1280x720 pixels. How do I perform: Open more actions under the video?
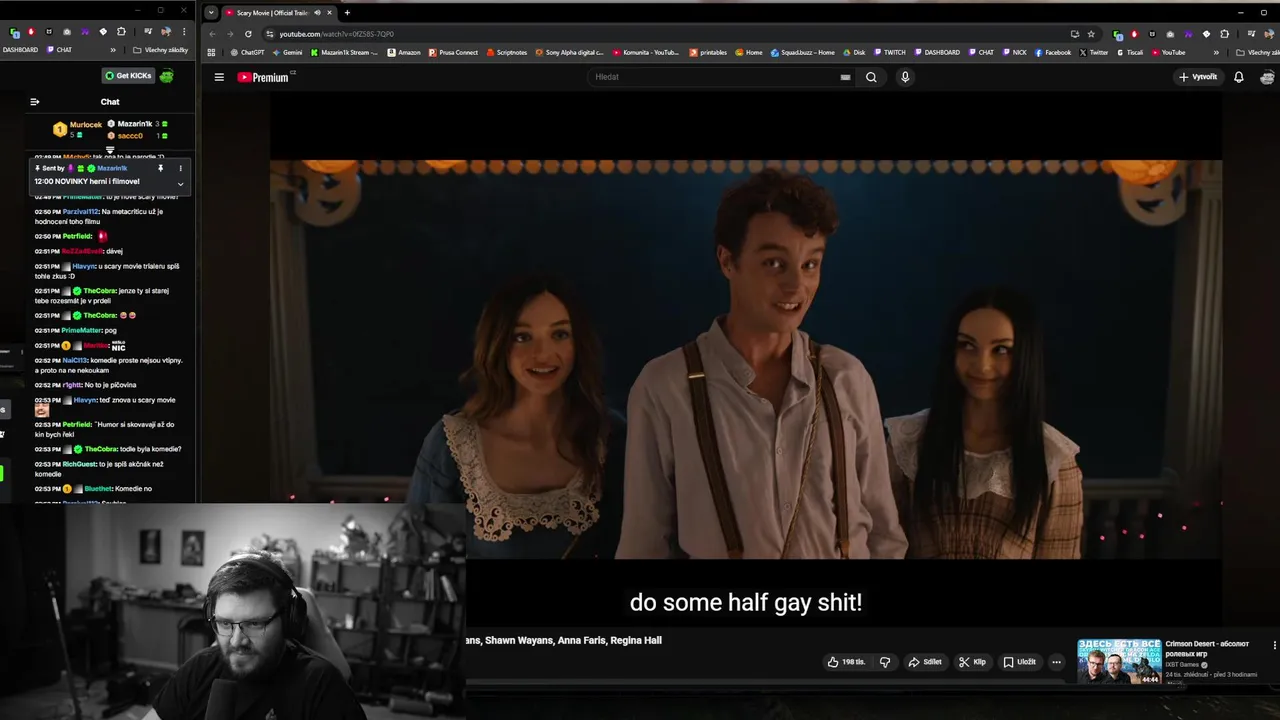(1056, 662)
